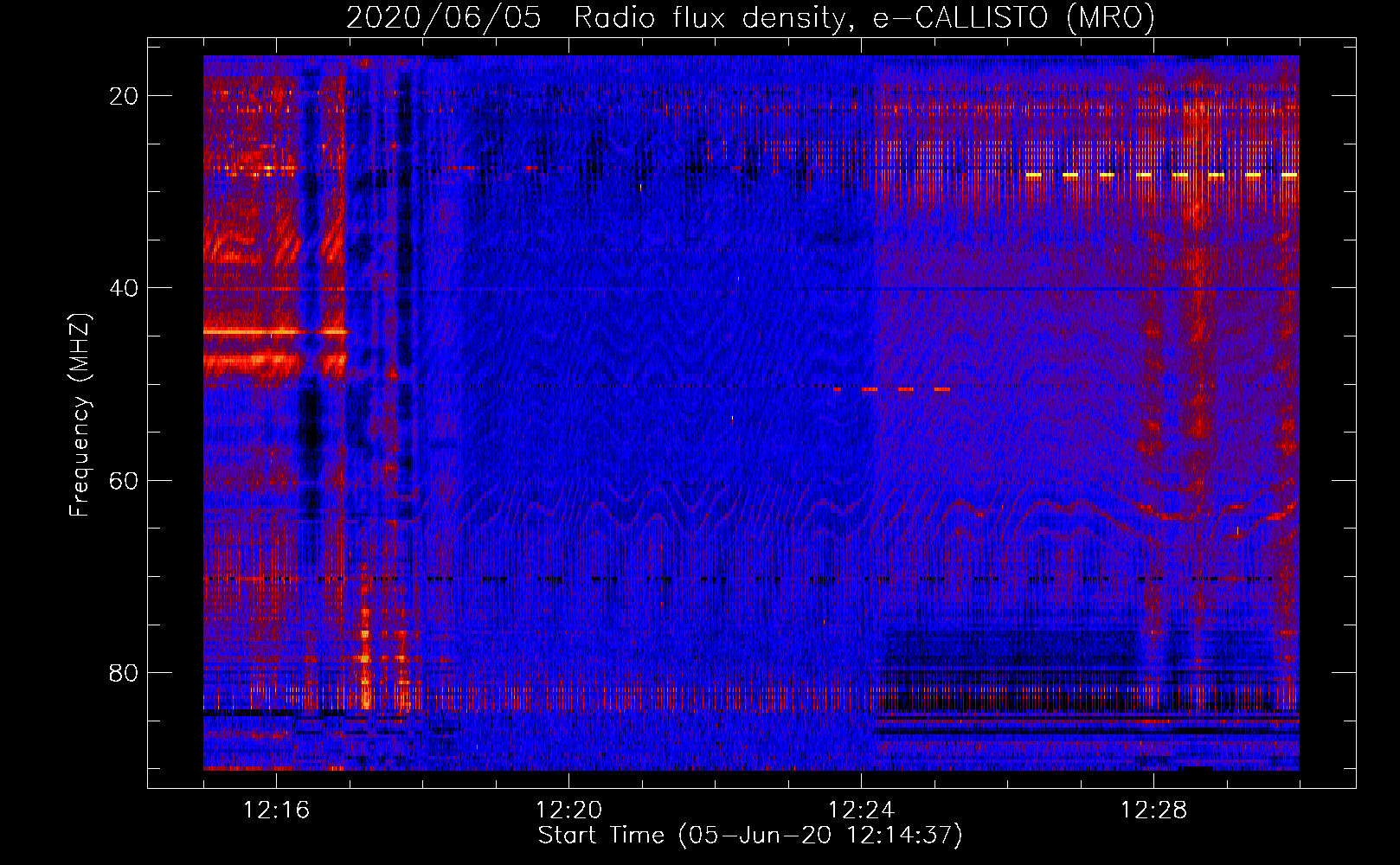This screenshot has width=1400, height=865.
Task: Click the 'Start Time (05-Jun-20 12:14:37)' axis label
Action: tap(750, 836)
